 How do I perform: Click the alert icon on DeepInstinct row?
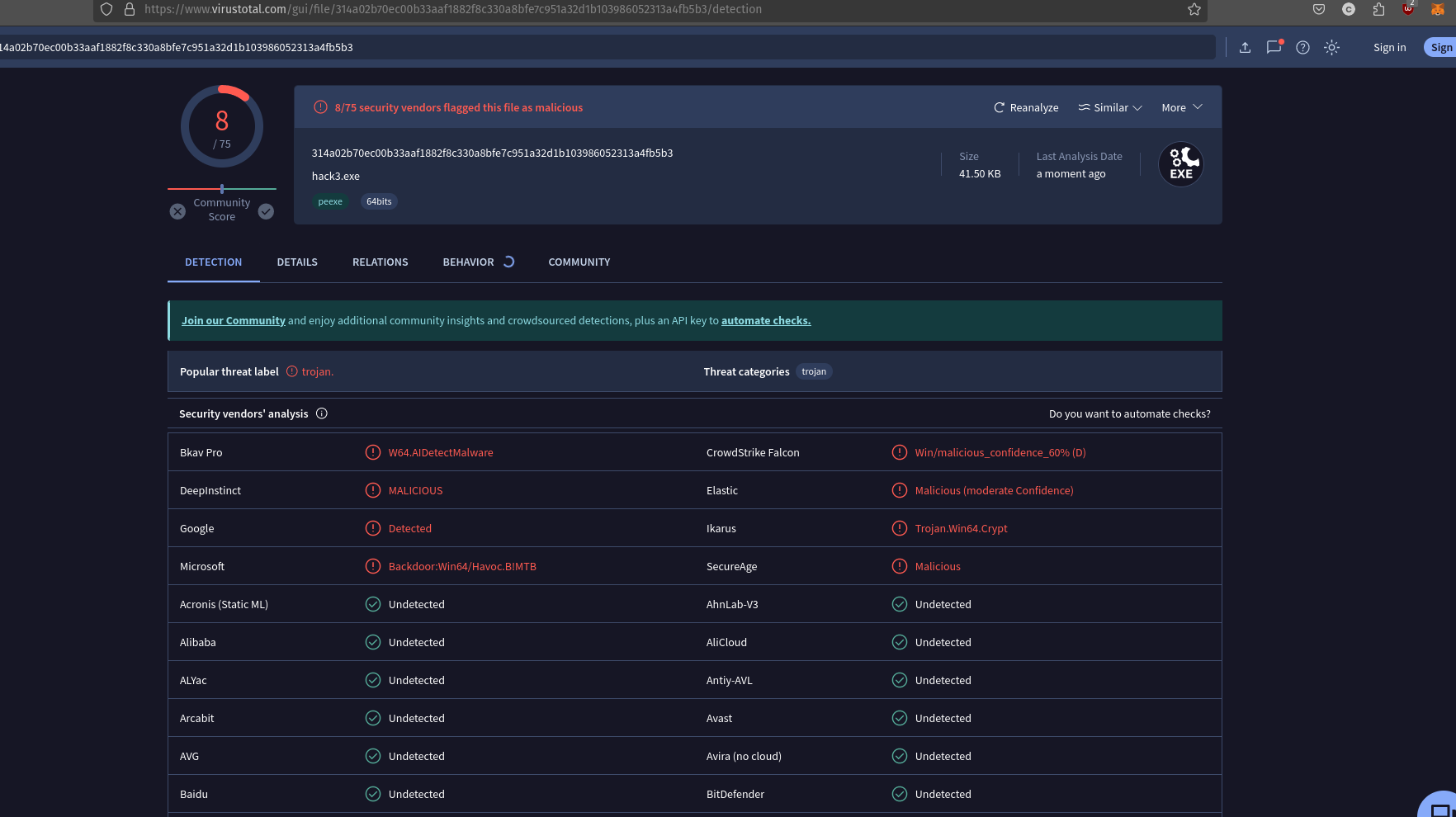373,490
